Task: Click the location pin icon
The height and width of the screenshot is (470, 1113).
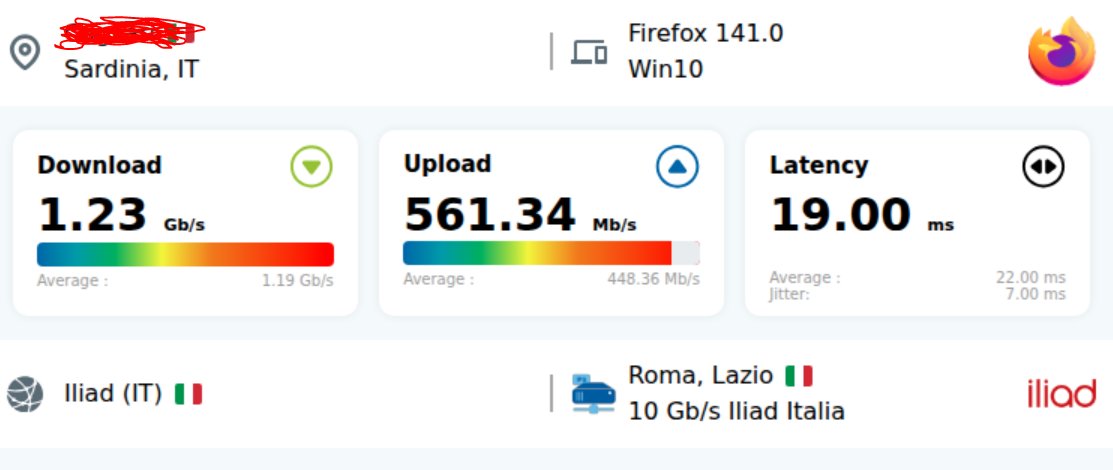Action: [25, 53]
